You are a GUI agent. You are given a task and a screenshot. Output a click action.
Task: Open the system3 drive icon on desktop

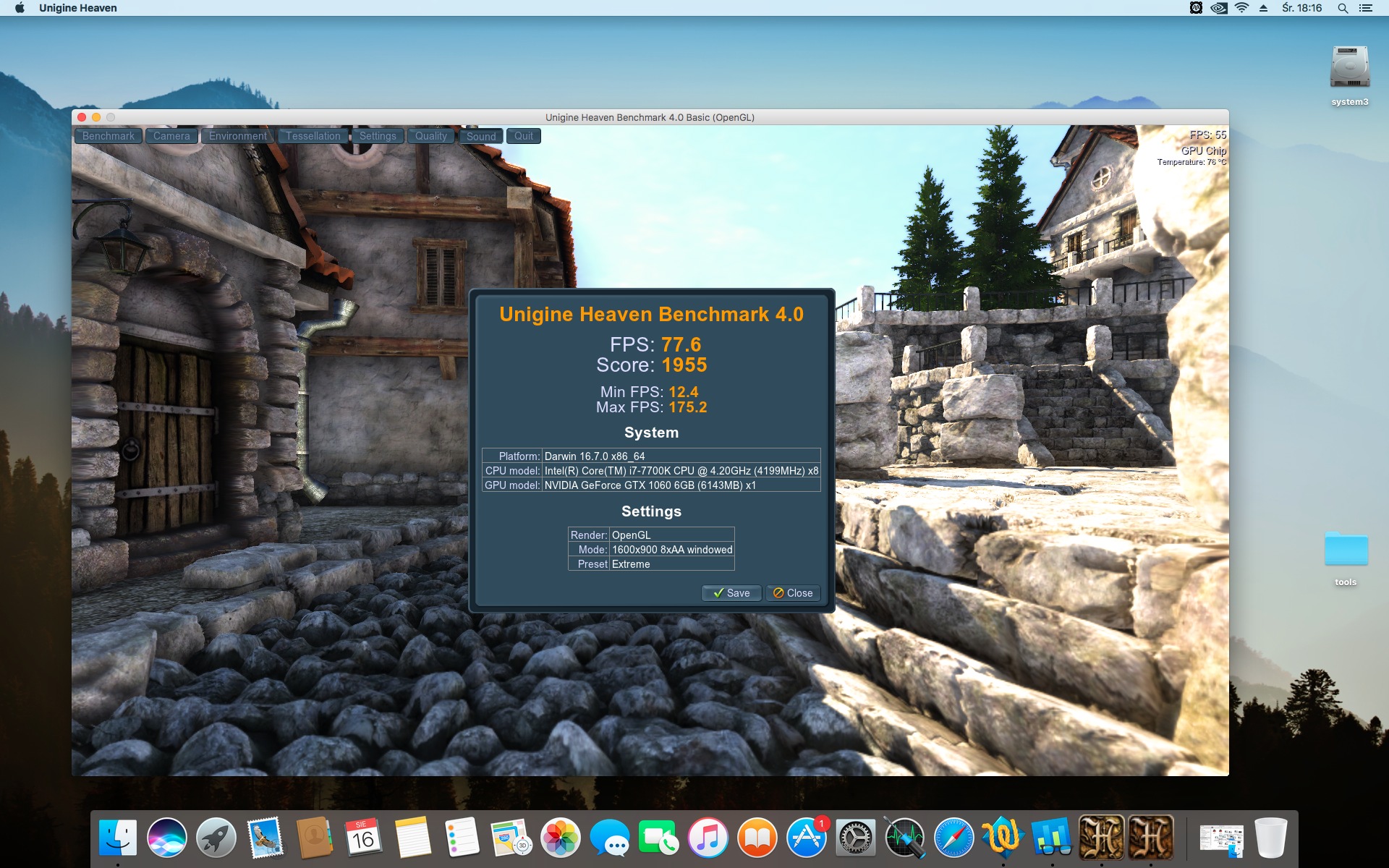pyautogui.click(x=1349, y=70)
